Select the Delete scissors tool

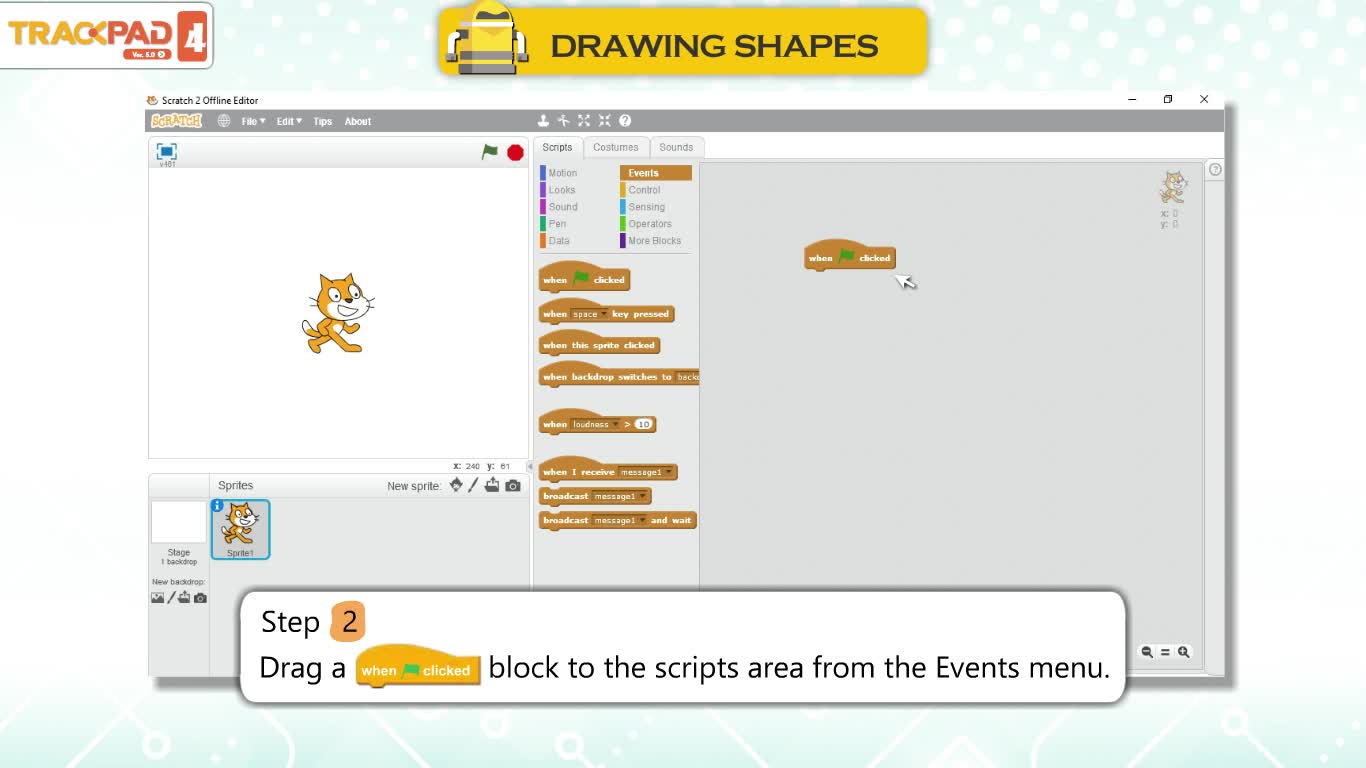point(563,121)
